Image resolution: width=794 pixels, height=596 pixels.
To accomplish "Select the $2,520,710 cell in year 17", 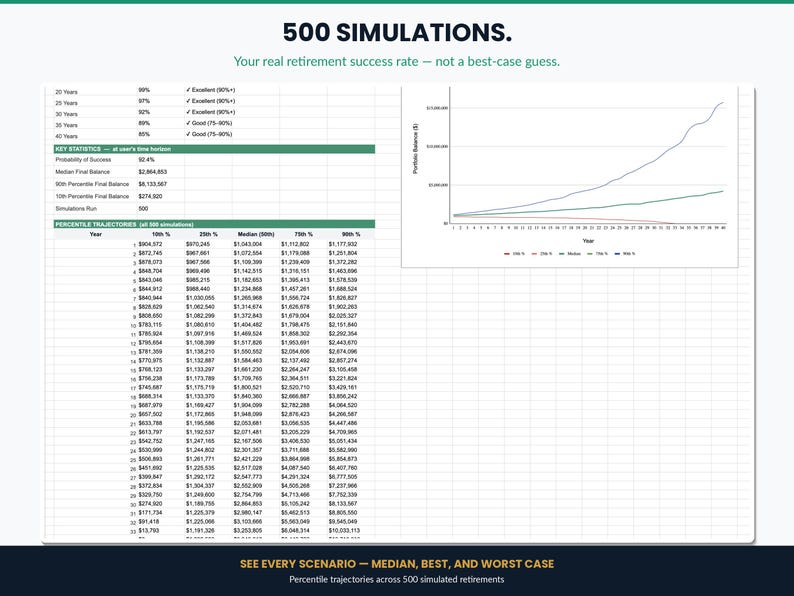I will 295,387.
